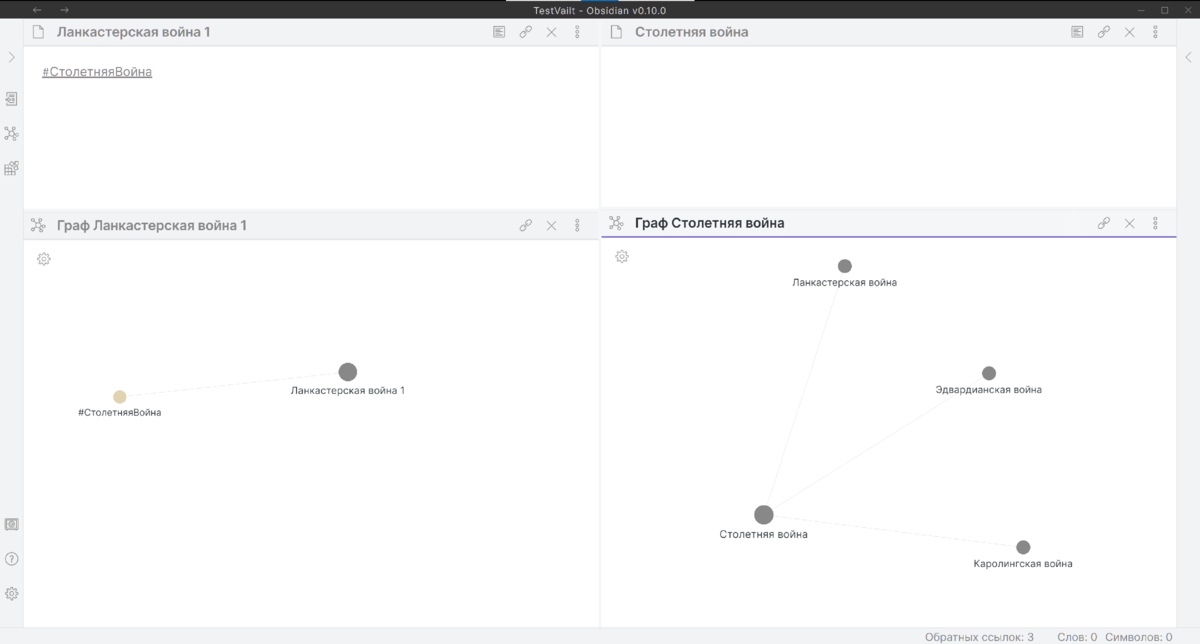Open help from the ribbon

(x=11, y=559)
